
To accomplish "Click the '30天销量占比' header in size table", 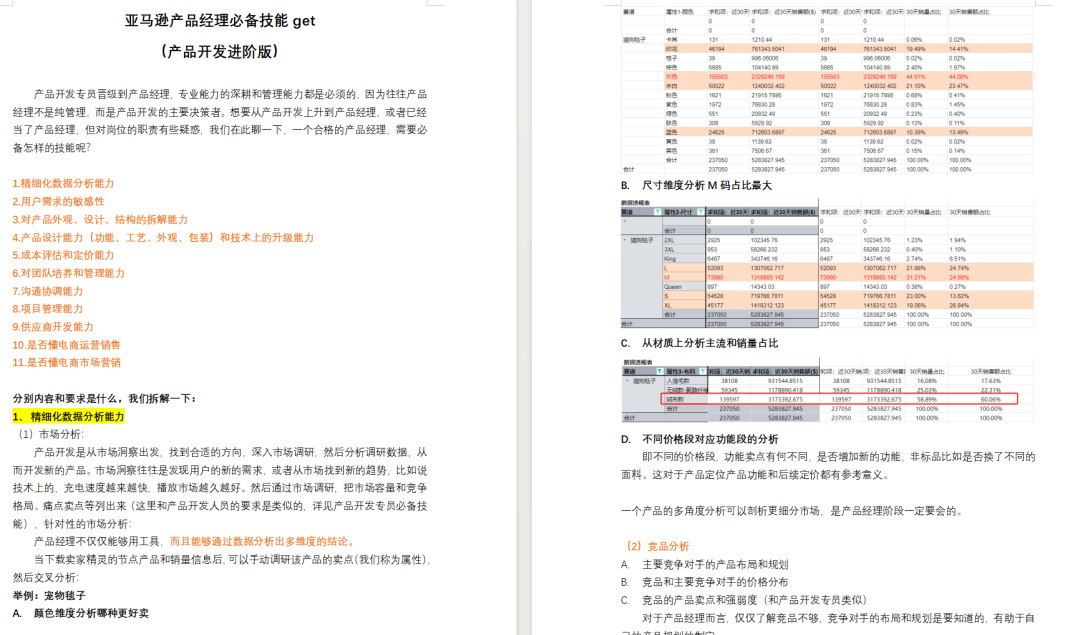I will pos(923,212).
